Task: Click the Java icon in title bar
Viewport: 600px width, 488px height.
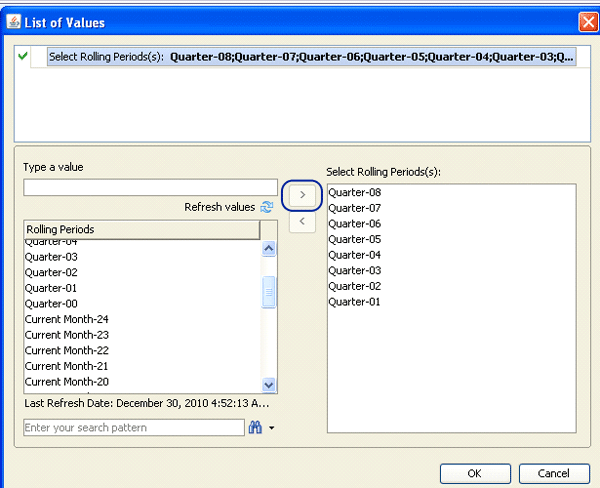Action: pos(15,21)
